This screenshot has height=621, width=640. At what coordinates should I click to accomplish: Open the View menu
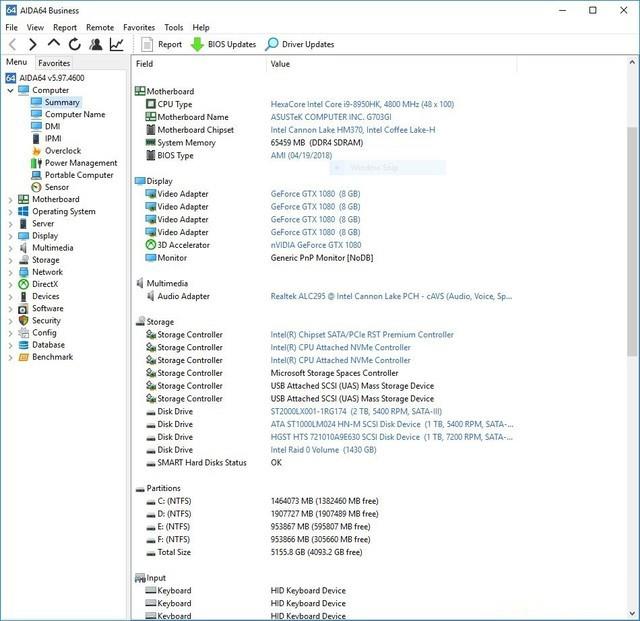(35, 27)
